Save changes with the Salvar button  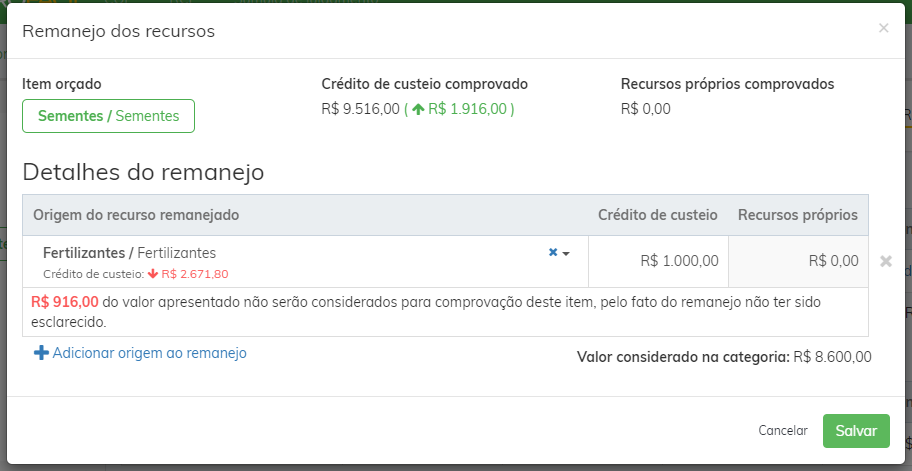pos(856,431)
